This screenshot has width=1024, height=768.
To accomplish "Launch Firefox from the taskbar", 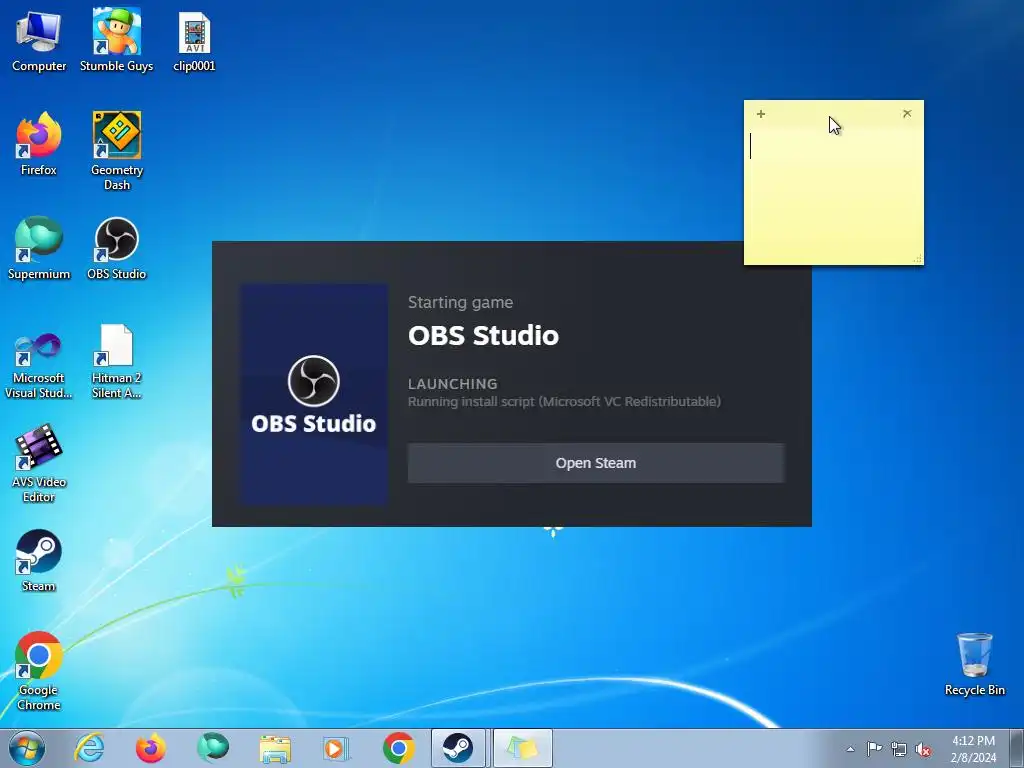I will [151, 748].
